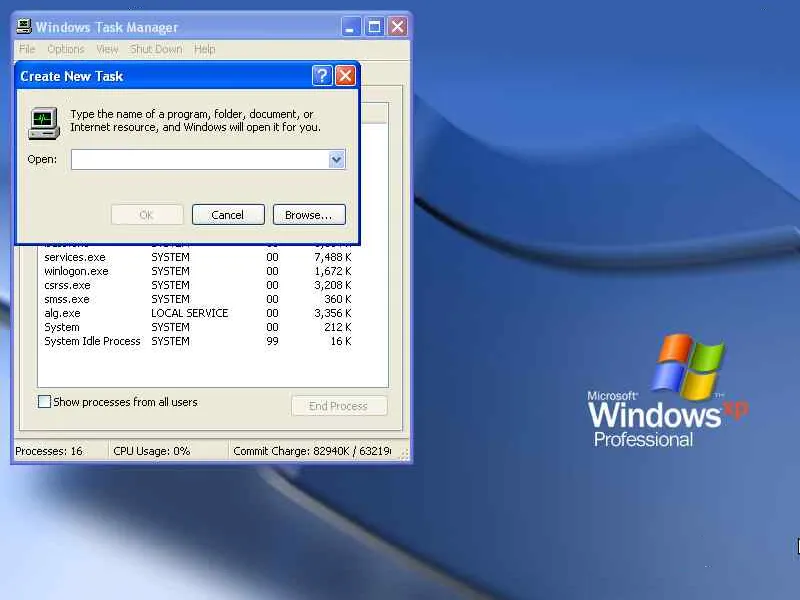Click the 1,672 K memory value

(333, 271)
